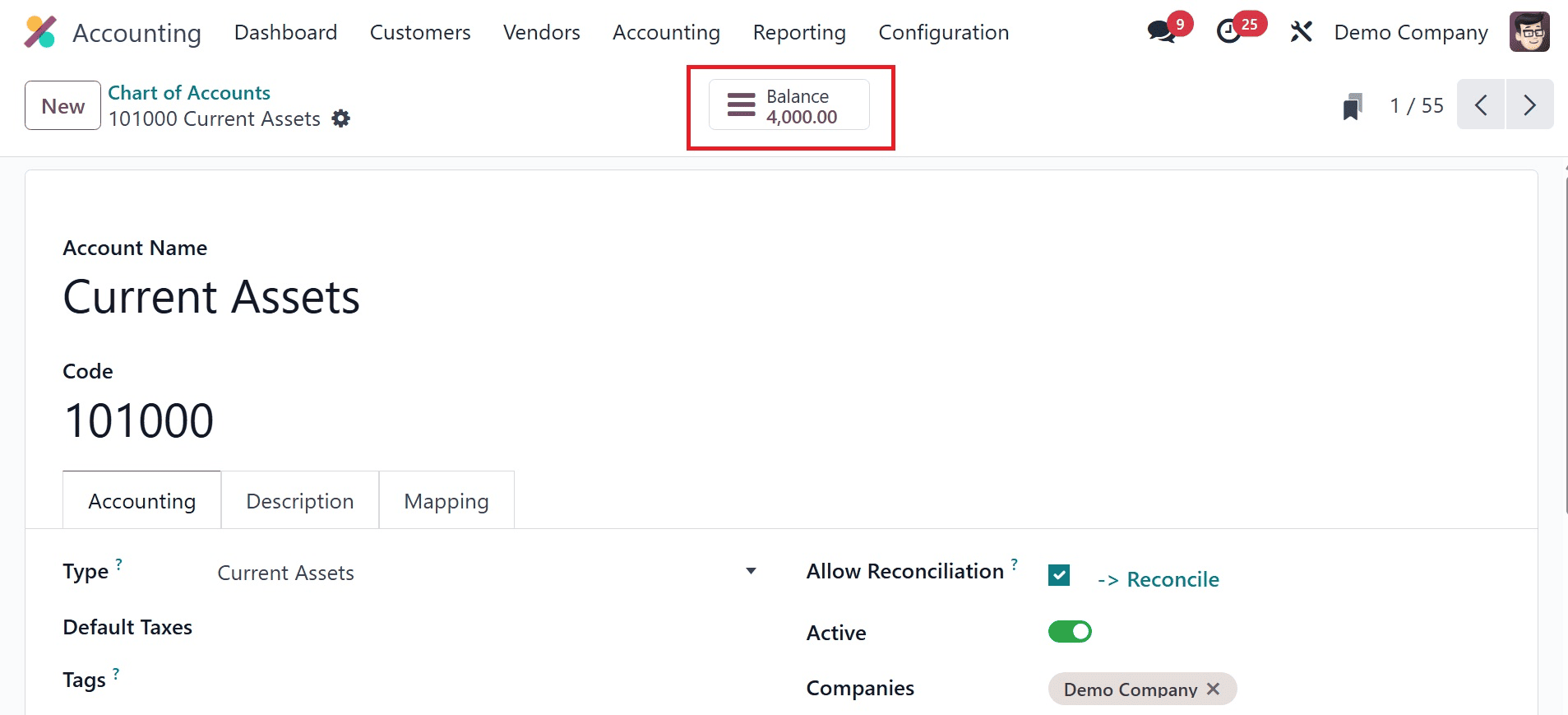Uncheck the Allow Reconciliation checkbox
The width and height of the screenshot is (1568, 715).
(x=1059, y=575)
